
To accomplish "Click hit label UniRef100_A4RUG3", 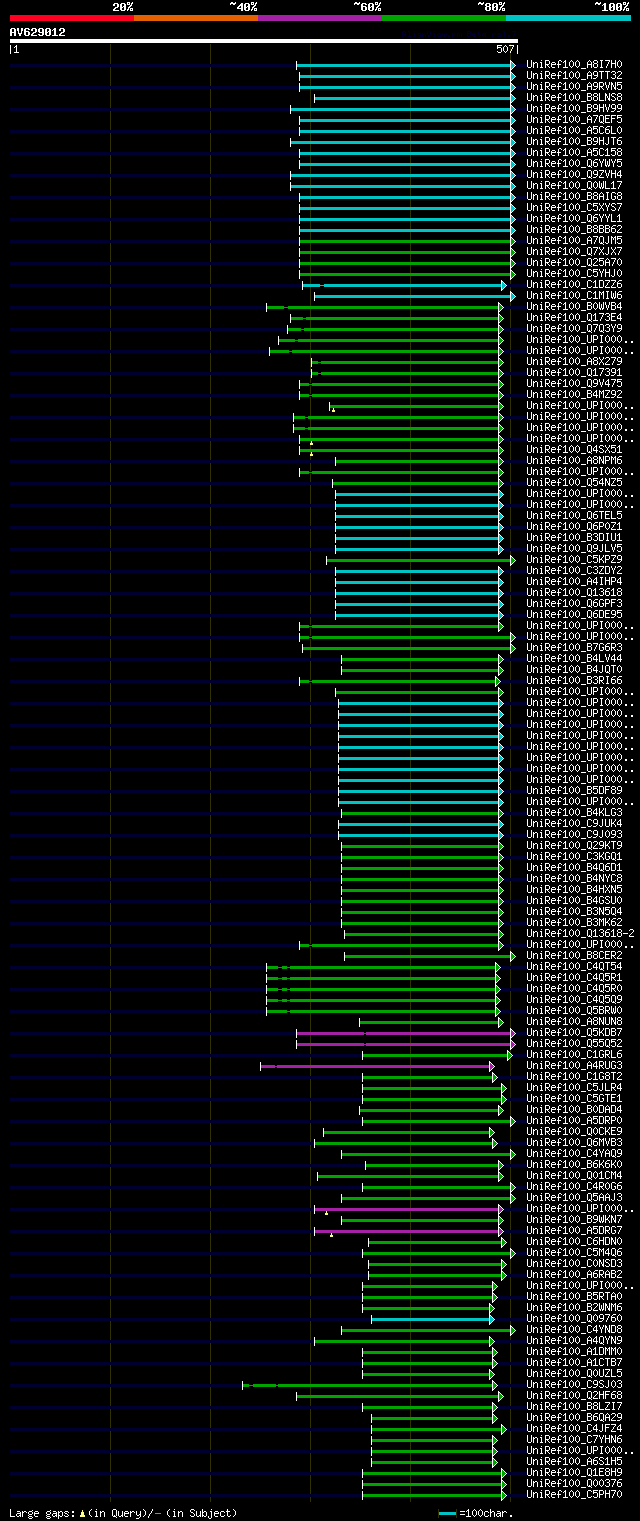I will 574,1066.
